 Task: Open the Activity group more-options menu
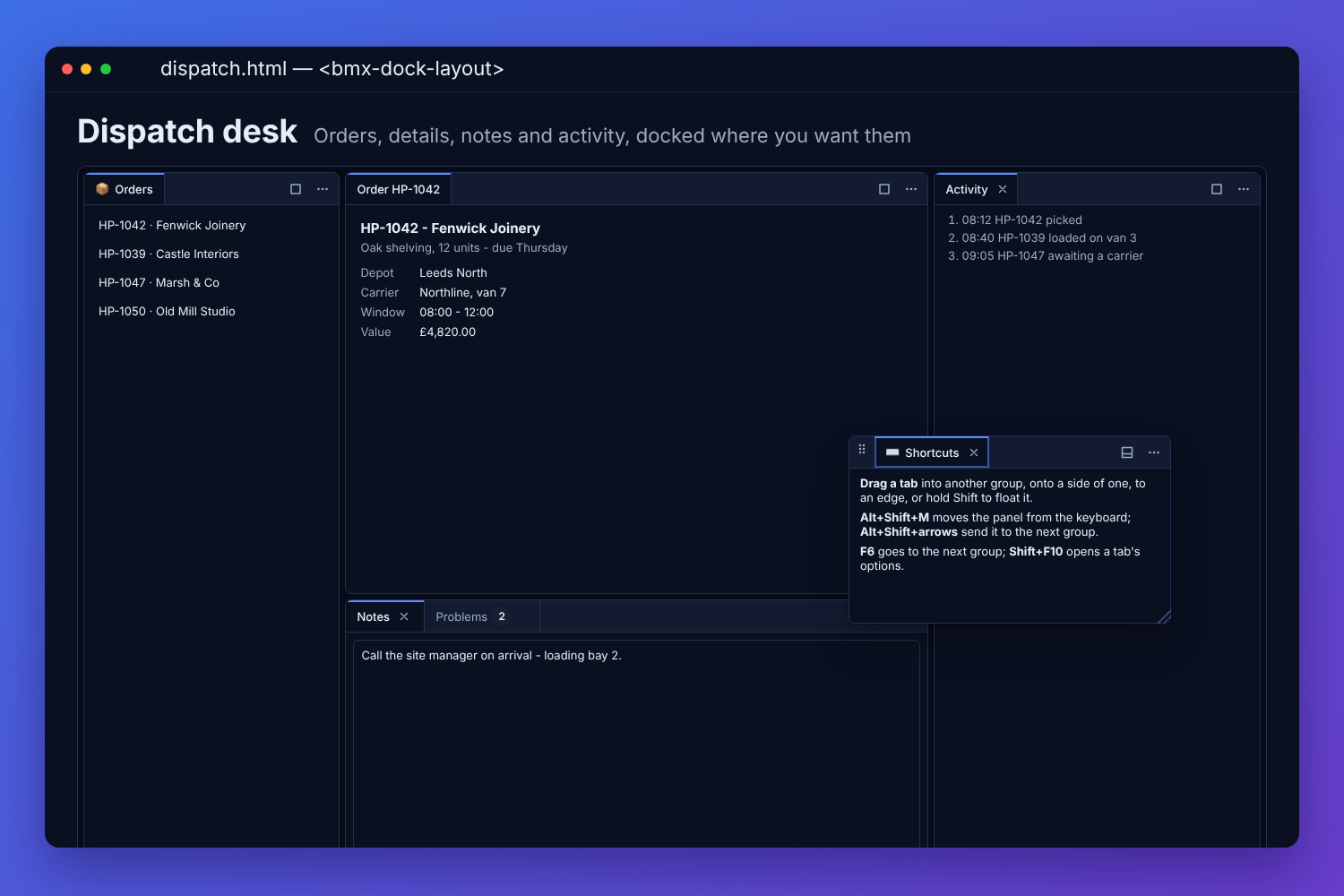(1244, 189)
